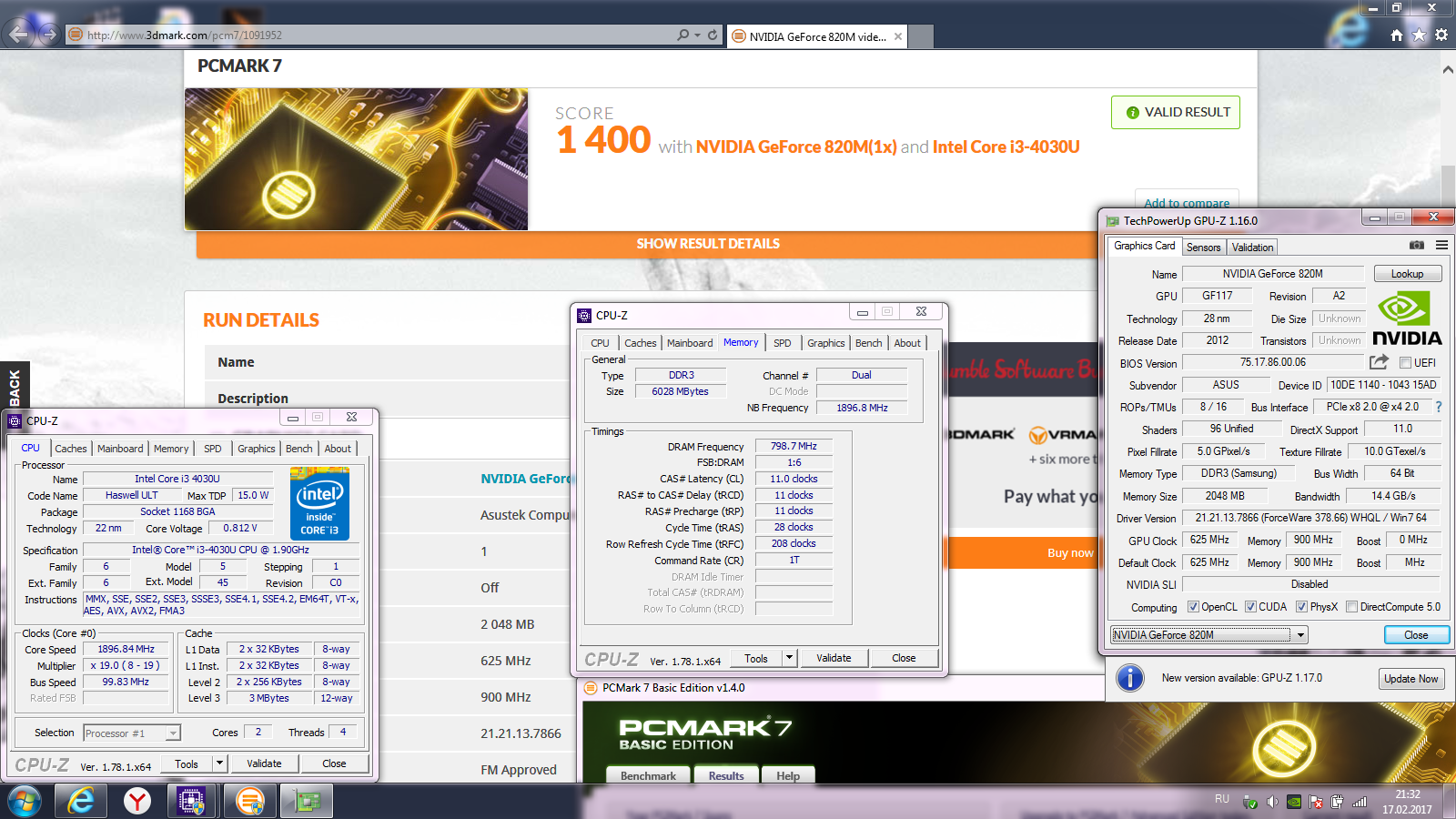The height and width of the screenshot is (819, 1456).
Task: Take a GPU-Z screenshot with the camera icon
Action: pyautogui.click(x=1416, y=245)
